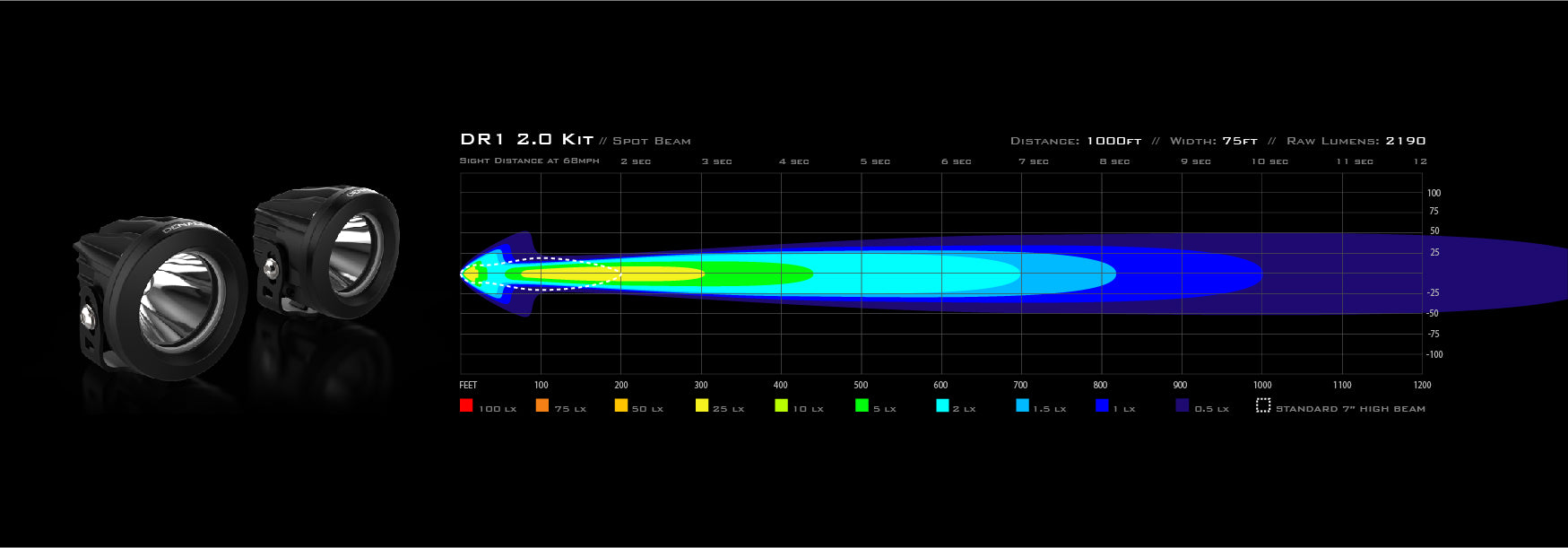Click the yellow 25 LX legend swatch

click(x=702, y=405)
